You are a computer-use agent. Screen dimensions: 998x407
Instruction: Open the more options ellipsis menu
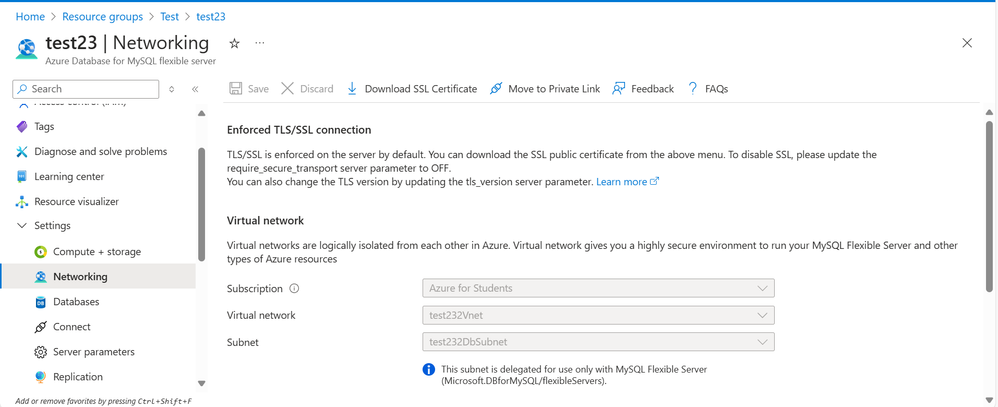point(260,44)
